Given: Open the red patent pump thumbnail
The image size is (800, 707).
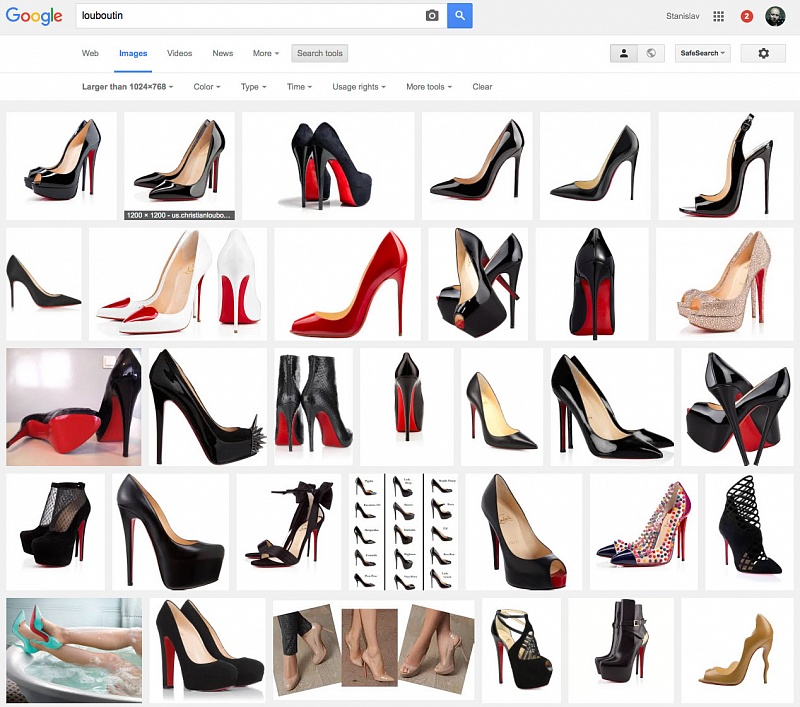Looking at the screenshot, I should point(347,284).
